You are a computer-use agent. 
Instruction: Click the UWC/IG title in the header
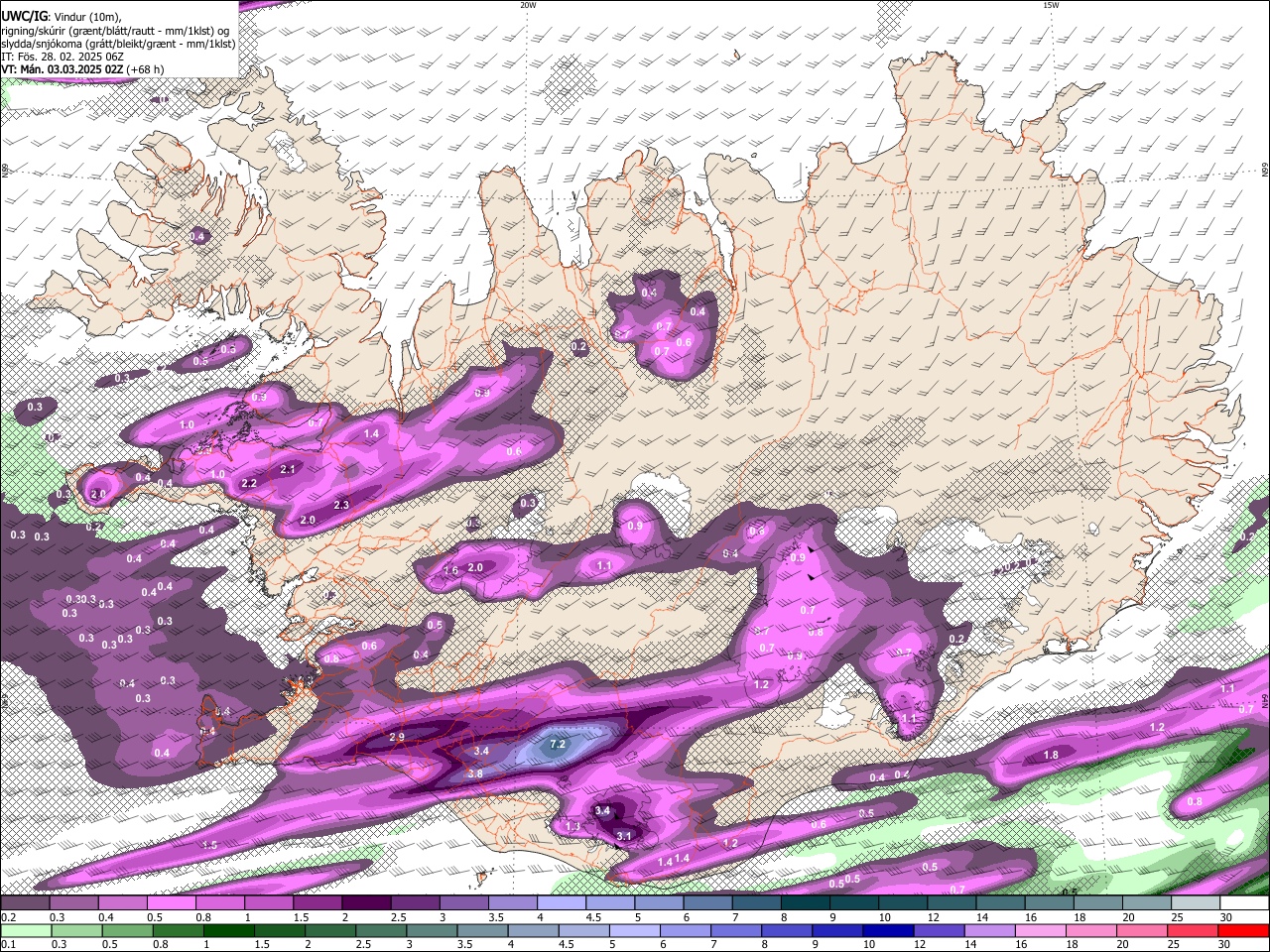(x=23, y=17)
